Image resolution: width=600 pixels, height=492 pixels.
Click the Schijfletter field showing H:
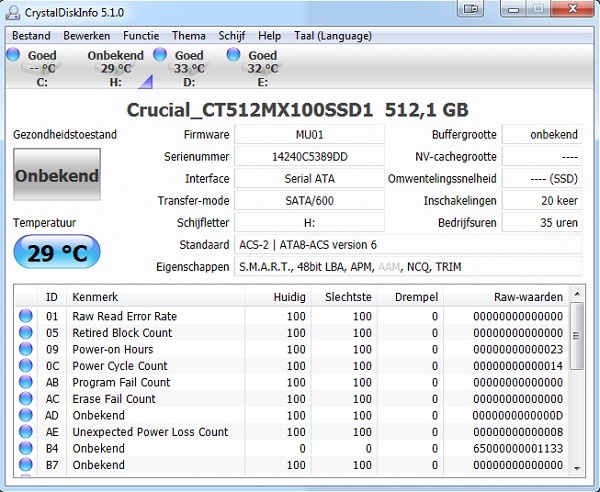point(309,223)
